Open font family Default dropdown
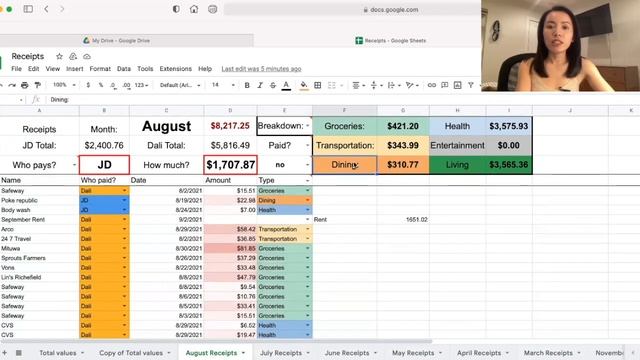Image resolution: width=640 pixels, height=360 pixels. coord(180,85)
